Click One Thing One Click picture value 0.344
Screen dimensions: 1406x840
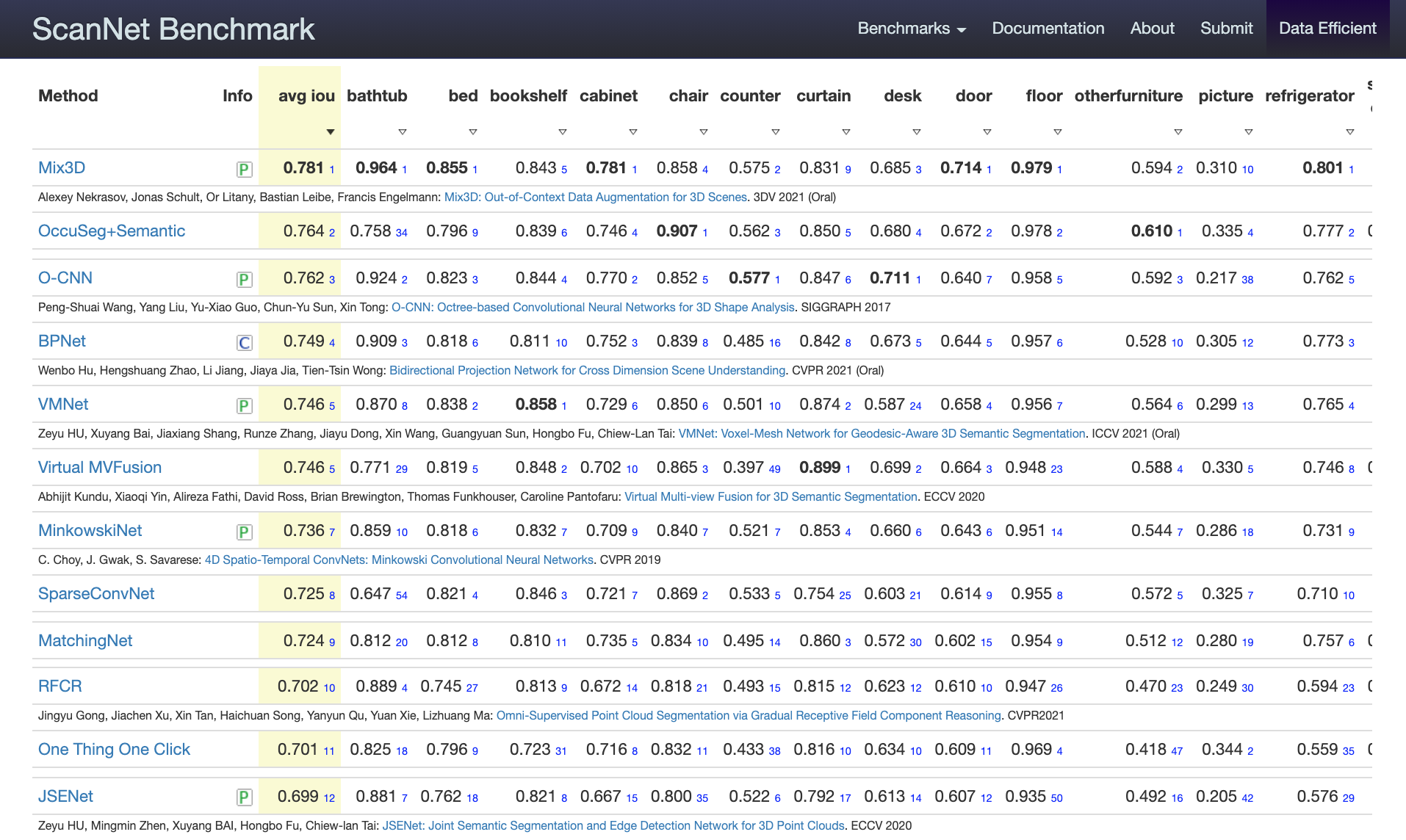pyautogui.click(x=1222, y=749)
